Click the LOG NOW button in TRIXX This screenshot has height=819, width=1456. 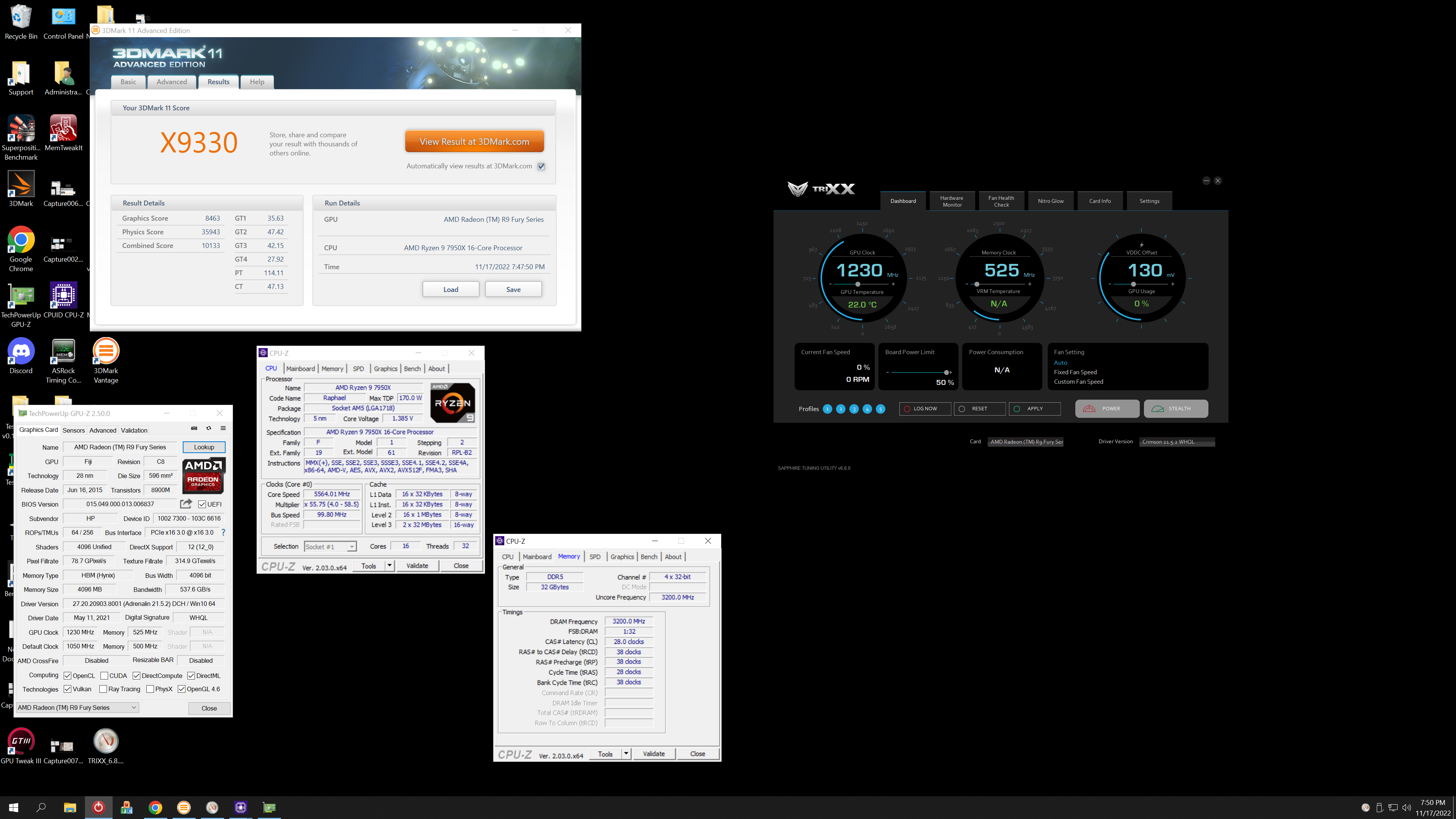[925, 409]
